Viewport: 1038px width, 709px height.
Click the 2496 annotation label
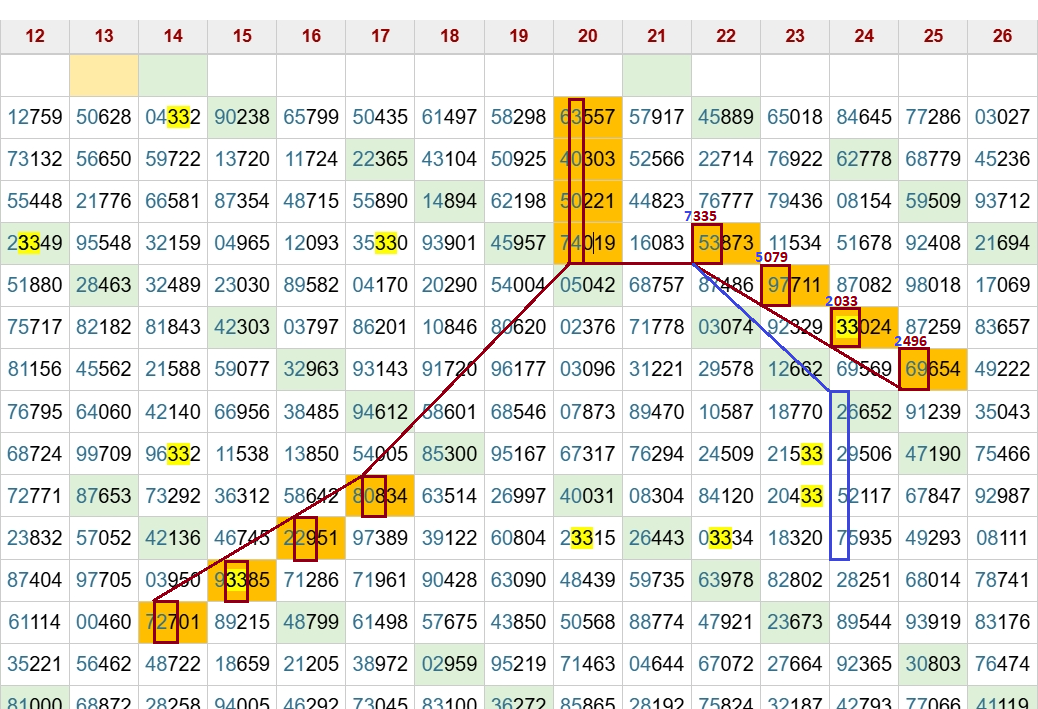[910, 342]
